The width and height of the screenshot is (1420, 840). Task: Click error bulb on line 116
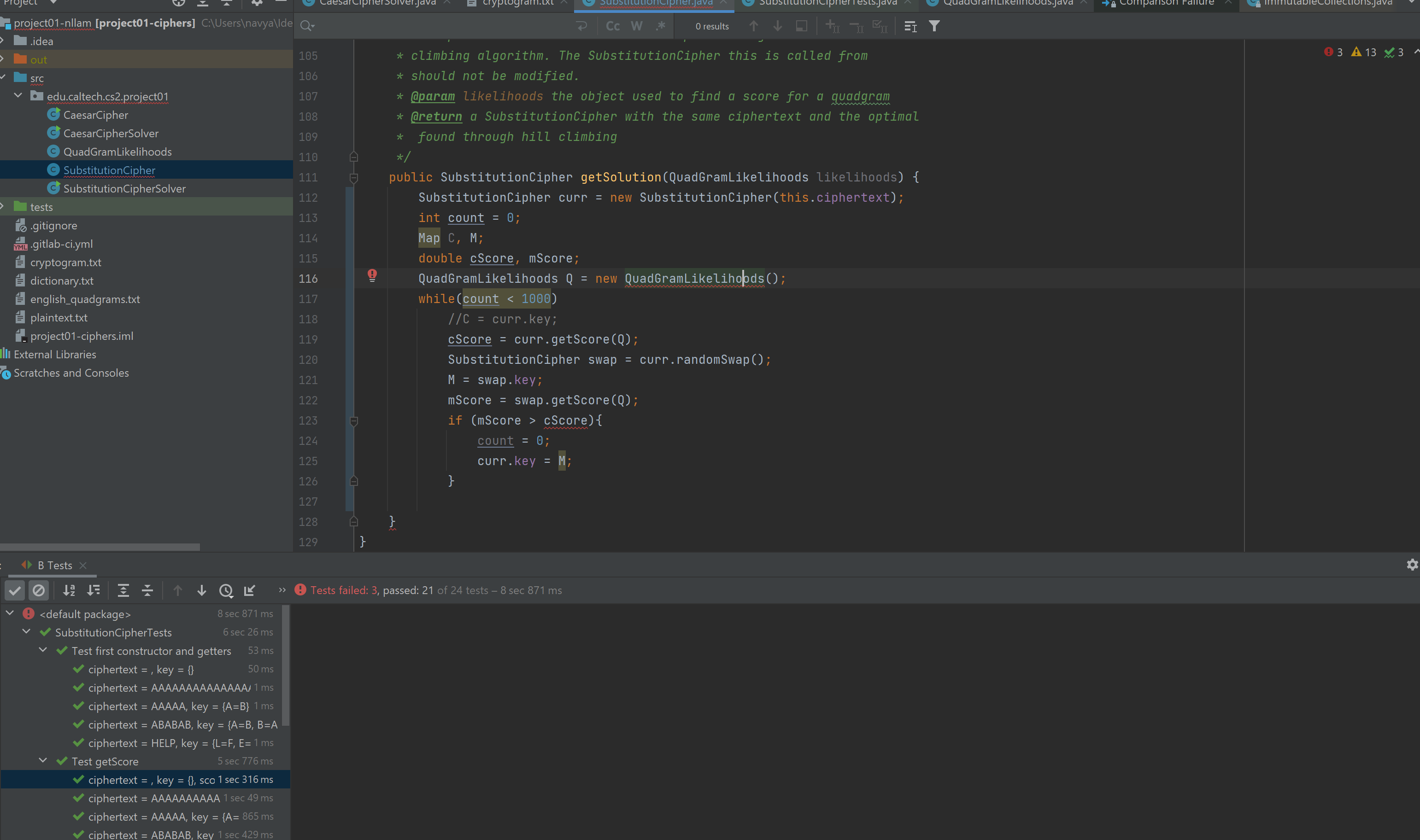coord(372,276)
